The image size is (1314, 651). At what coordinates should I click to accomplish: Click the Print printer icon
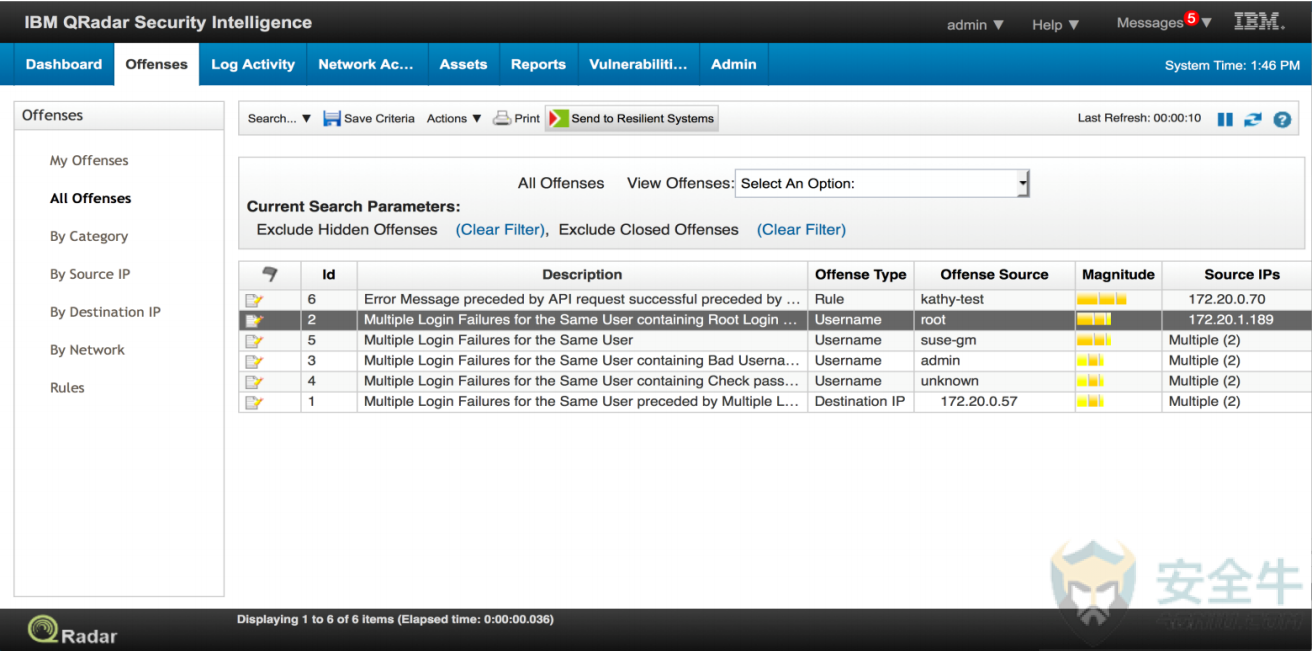(x=502, y=118)
